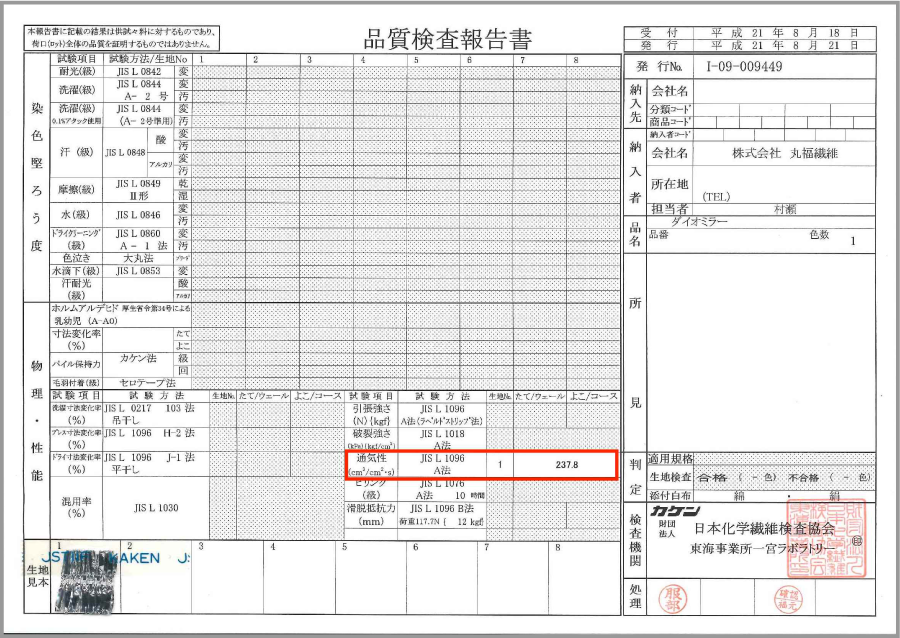This screenshot has width=900, height=638.
Task: Click the JIS L 0217 103 法 entry
Action: pos(149,409)
